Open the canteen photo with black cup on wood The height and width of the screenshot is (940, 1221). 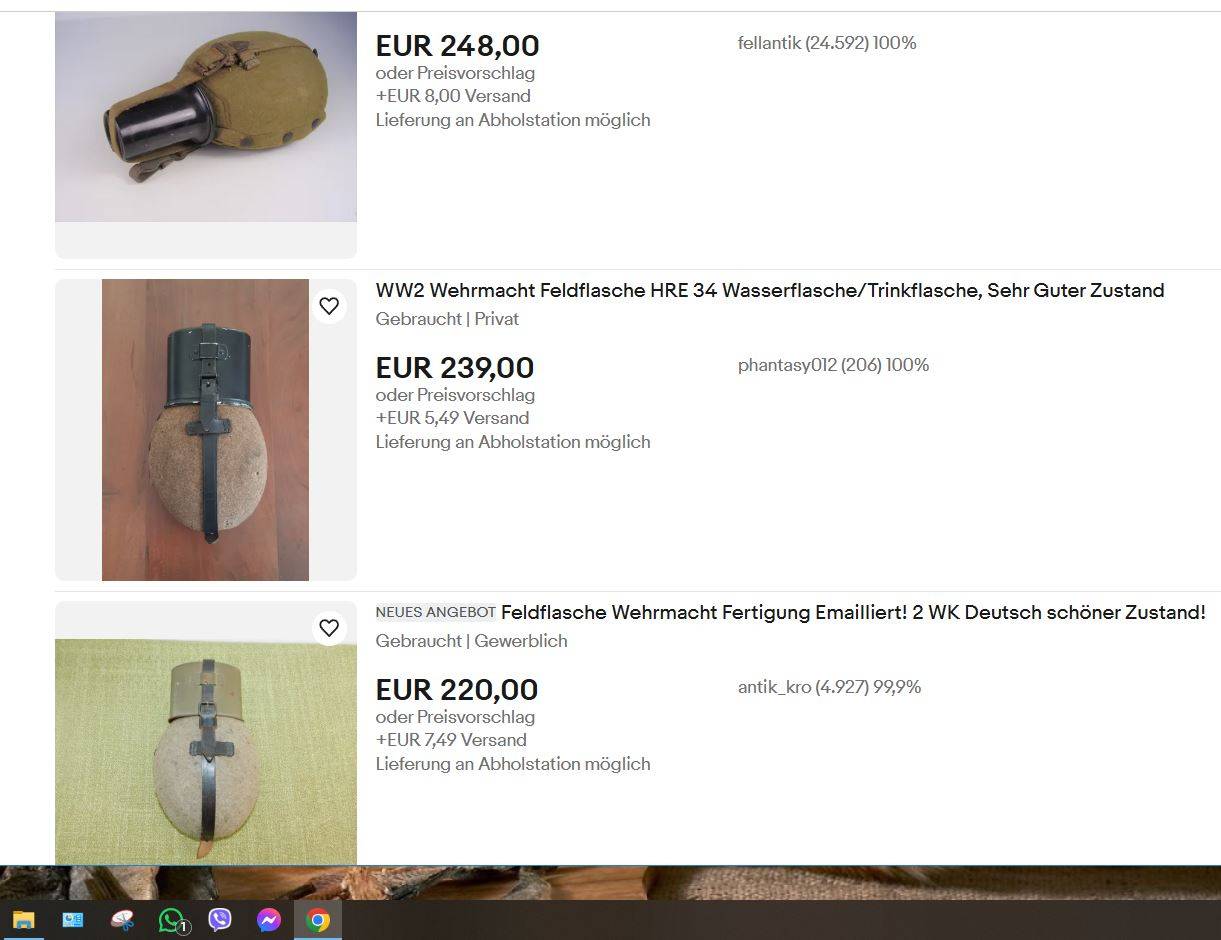click(x=205, y=430)
